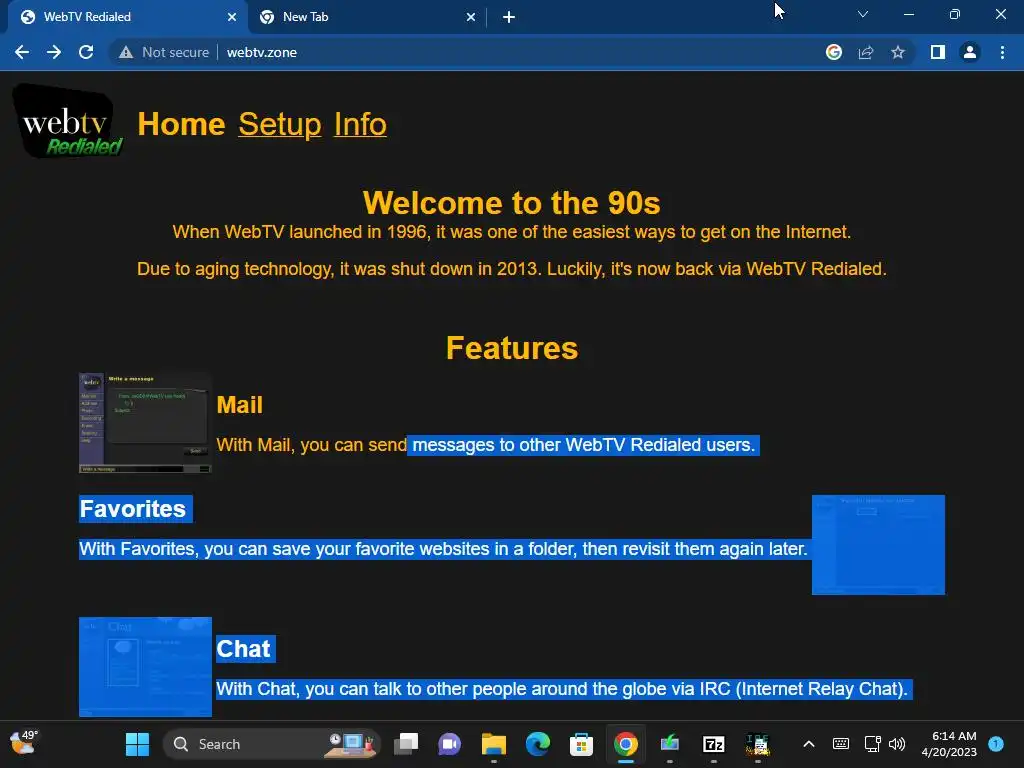Go forward with the forward arrow
This screenshot has width=1024, height=768.
(54, 52)
